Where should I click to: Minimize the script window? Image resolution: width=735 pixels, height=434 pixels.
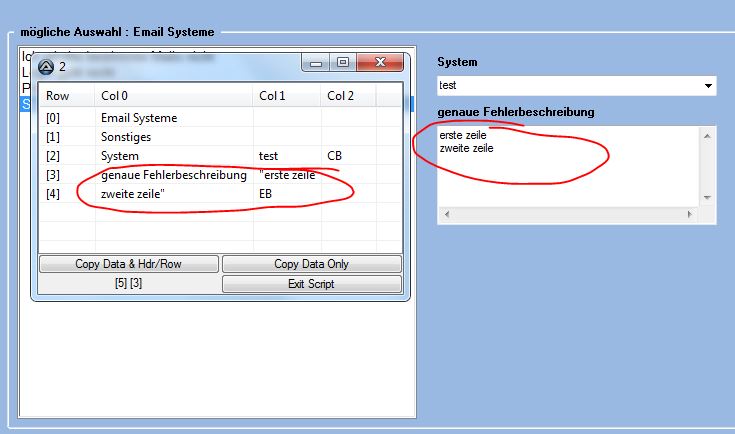pyautogui.click(x=317, y=64)
